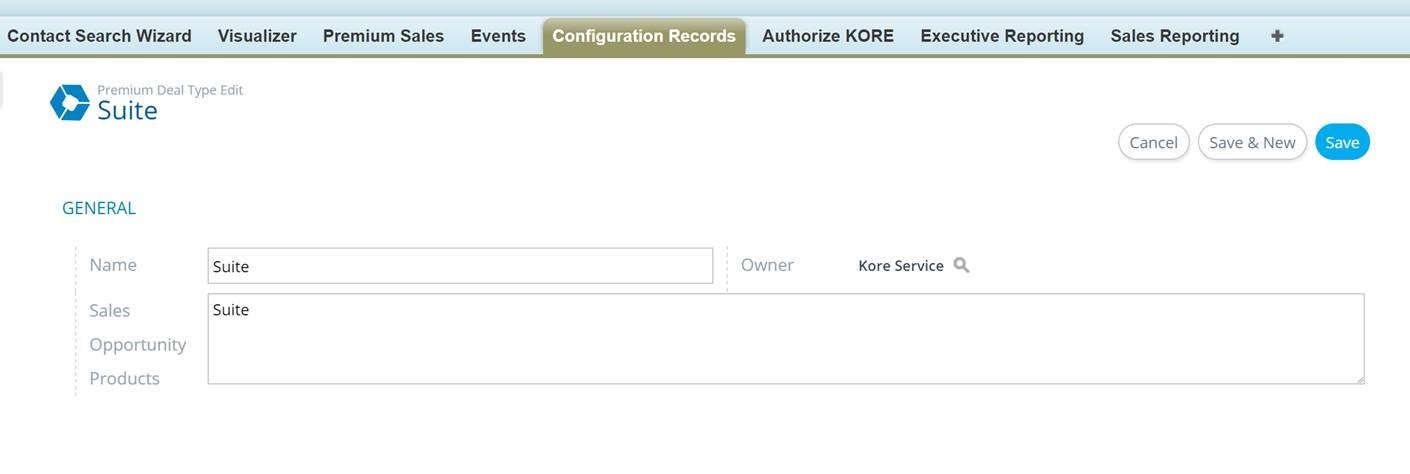Click the GENERAL section heading

pos(99,208)
